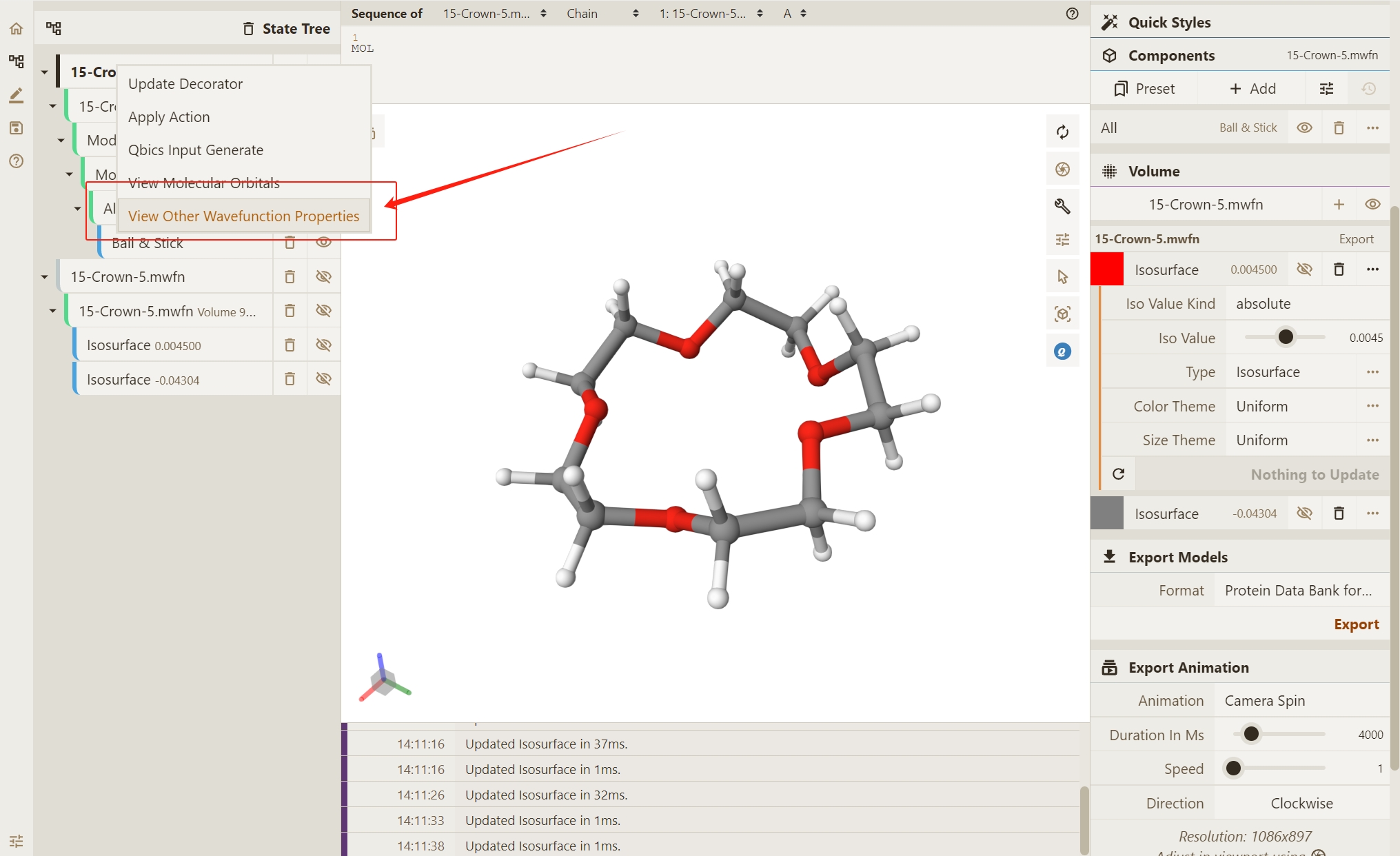Open the wrench settings tool in viewport

pos(1062,205)
